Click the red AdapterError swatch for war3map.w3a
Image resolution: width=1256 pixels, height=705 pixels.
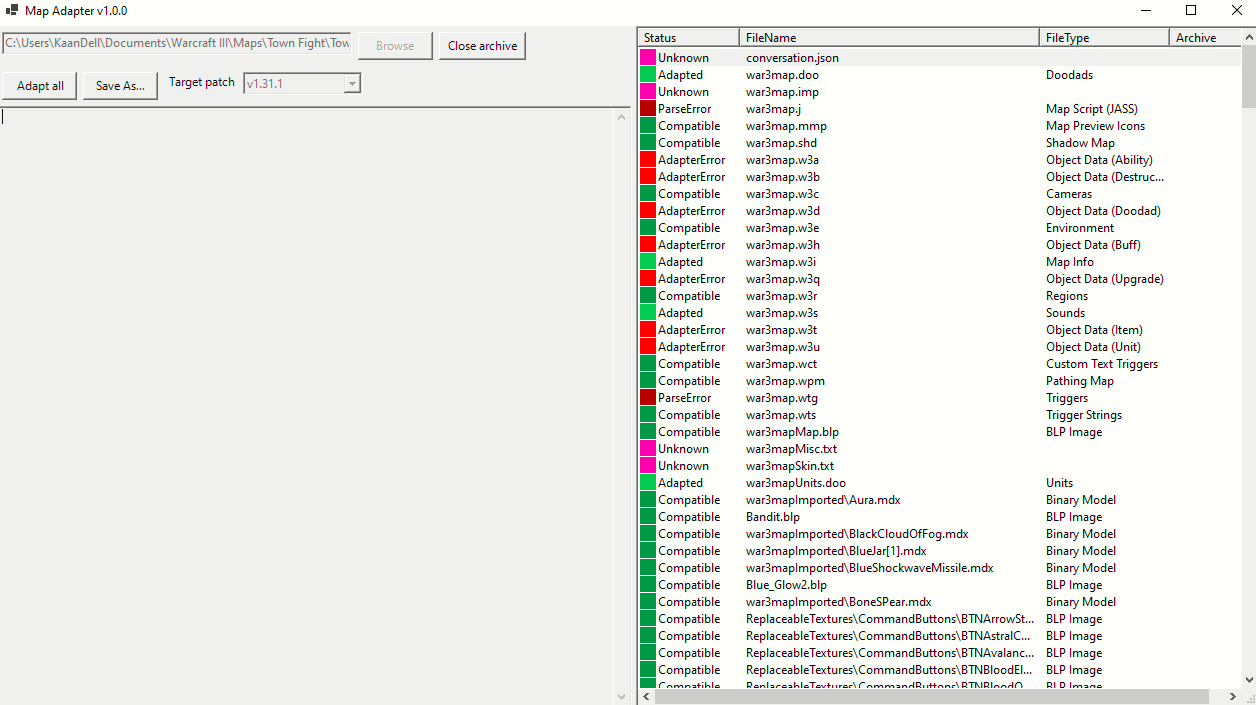[648, 160]
